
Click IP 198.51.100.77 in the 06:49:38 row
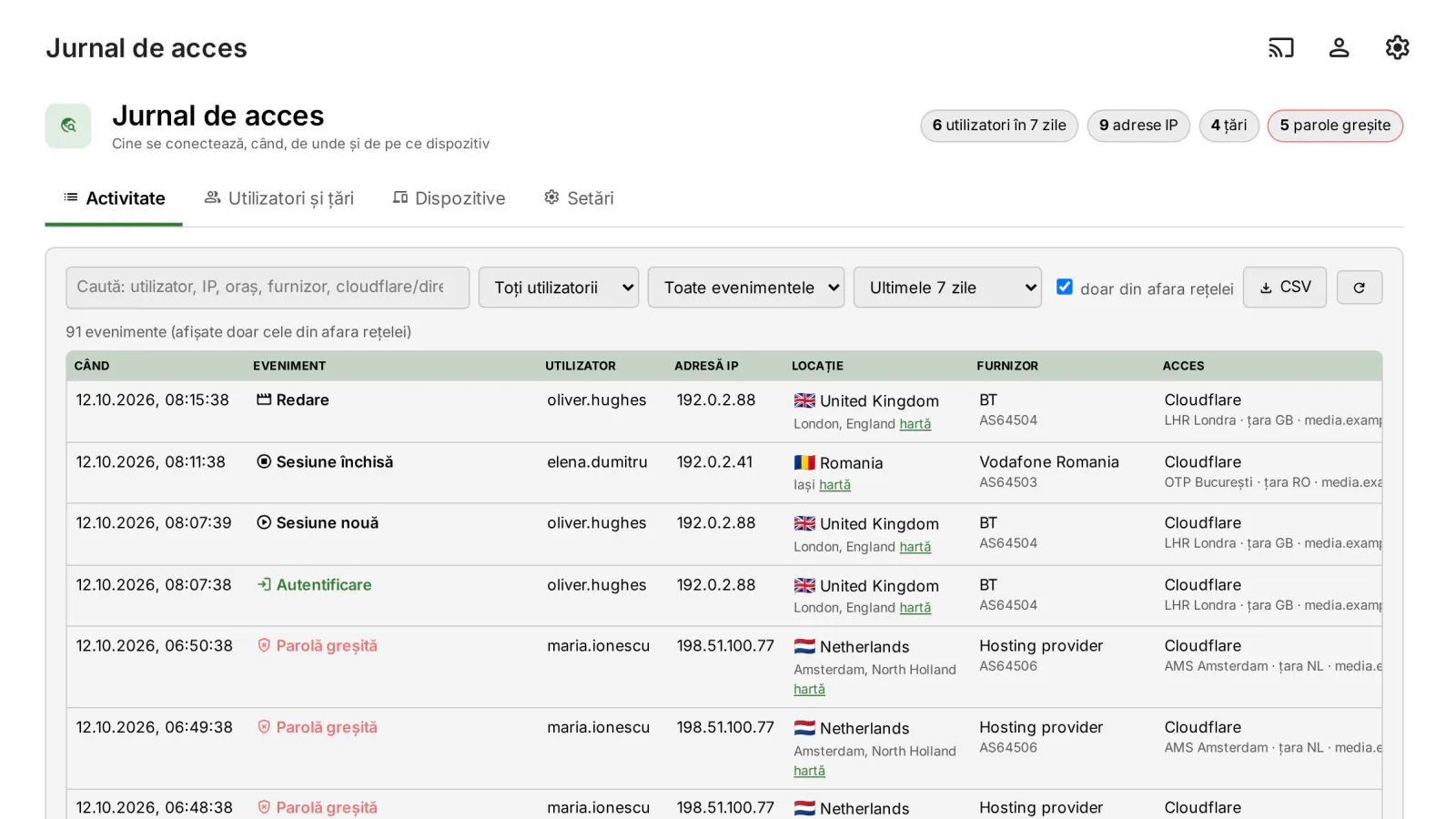725,727
